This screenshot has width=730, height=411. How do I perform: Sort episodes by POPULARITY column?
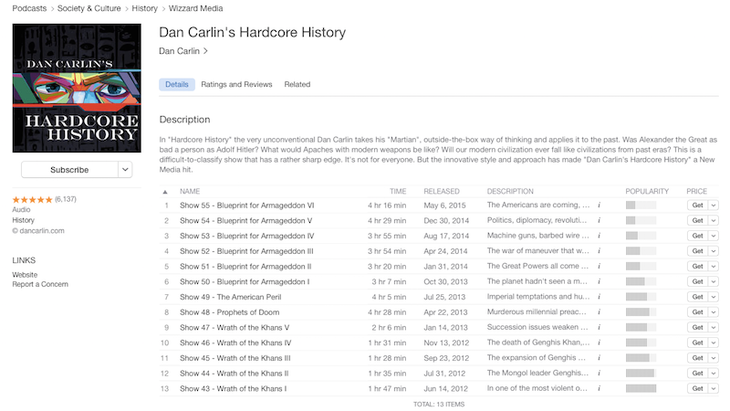point(647,191)
